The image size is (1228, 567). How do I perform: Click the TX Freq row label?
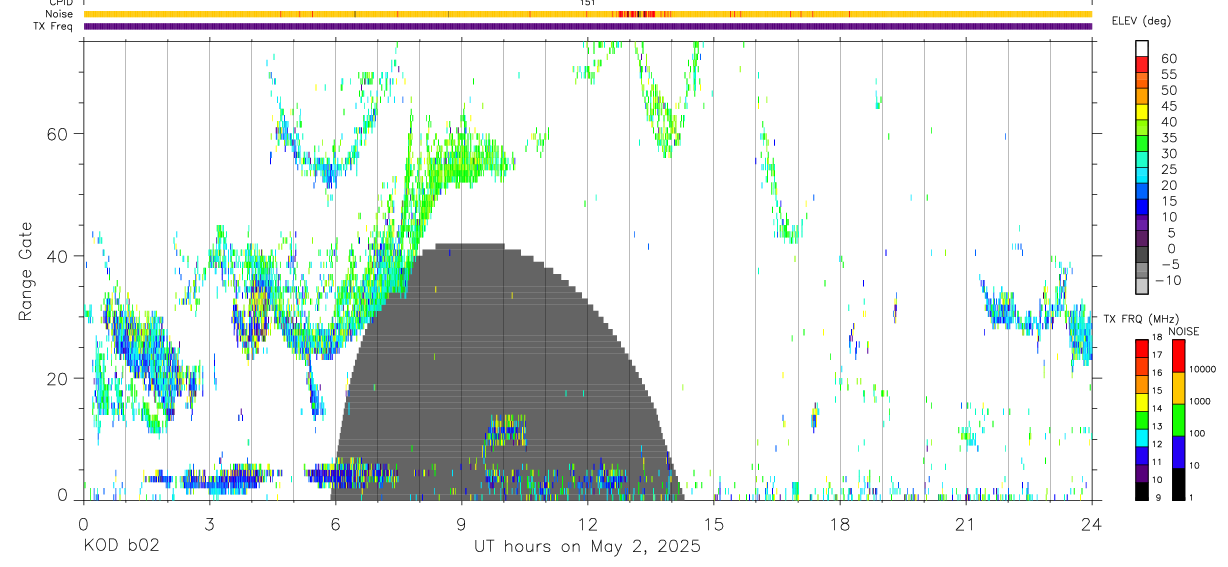[x=54, y=26]
